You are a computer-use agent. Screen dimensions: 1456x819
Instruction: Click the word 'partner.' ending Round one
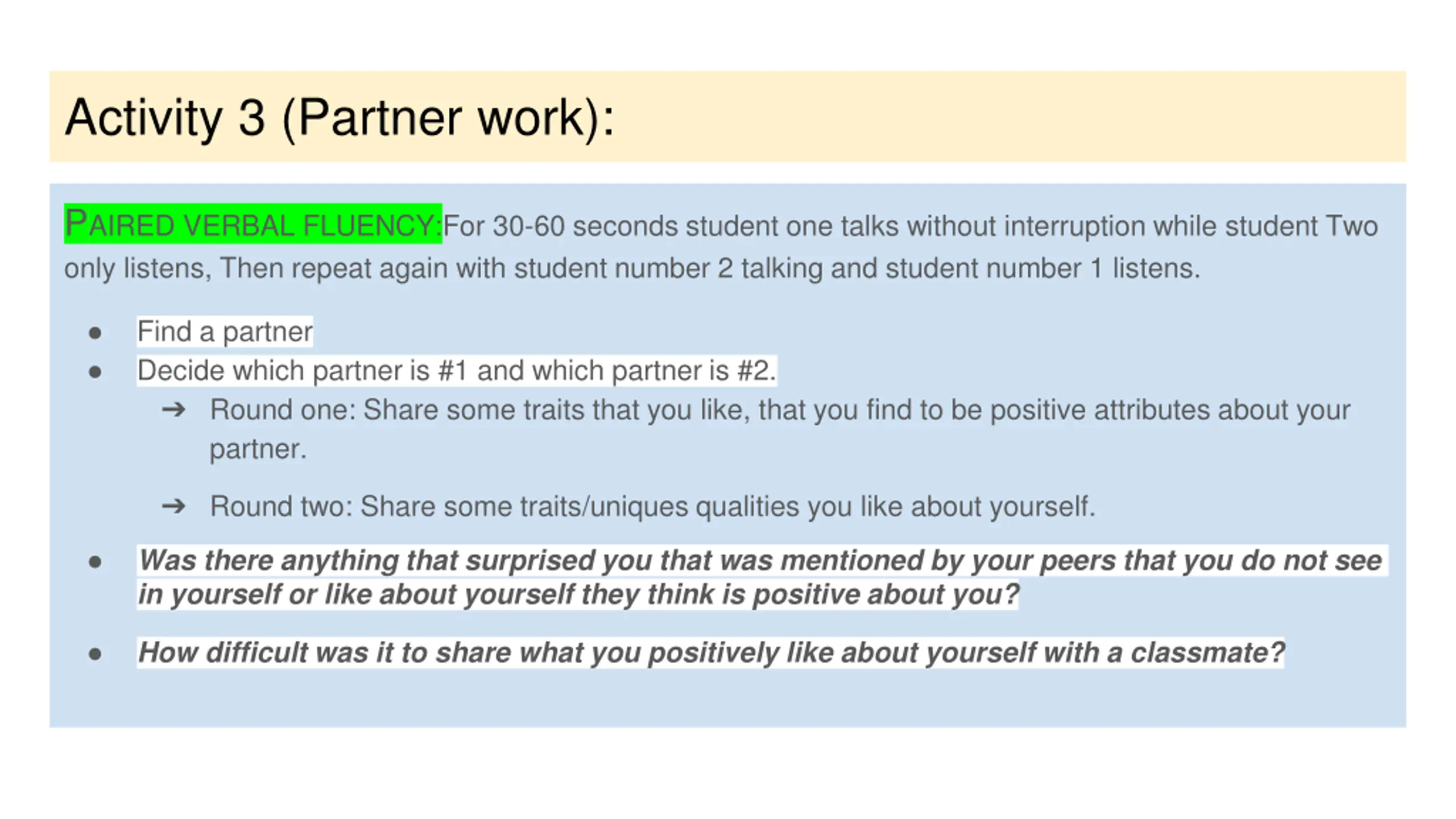(x=258, y=449)
